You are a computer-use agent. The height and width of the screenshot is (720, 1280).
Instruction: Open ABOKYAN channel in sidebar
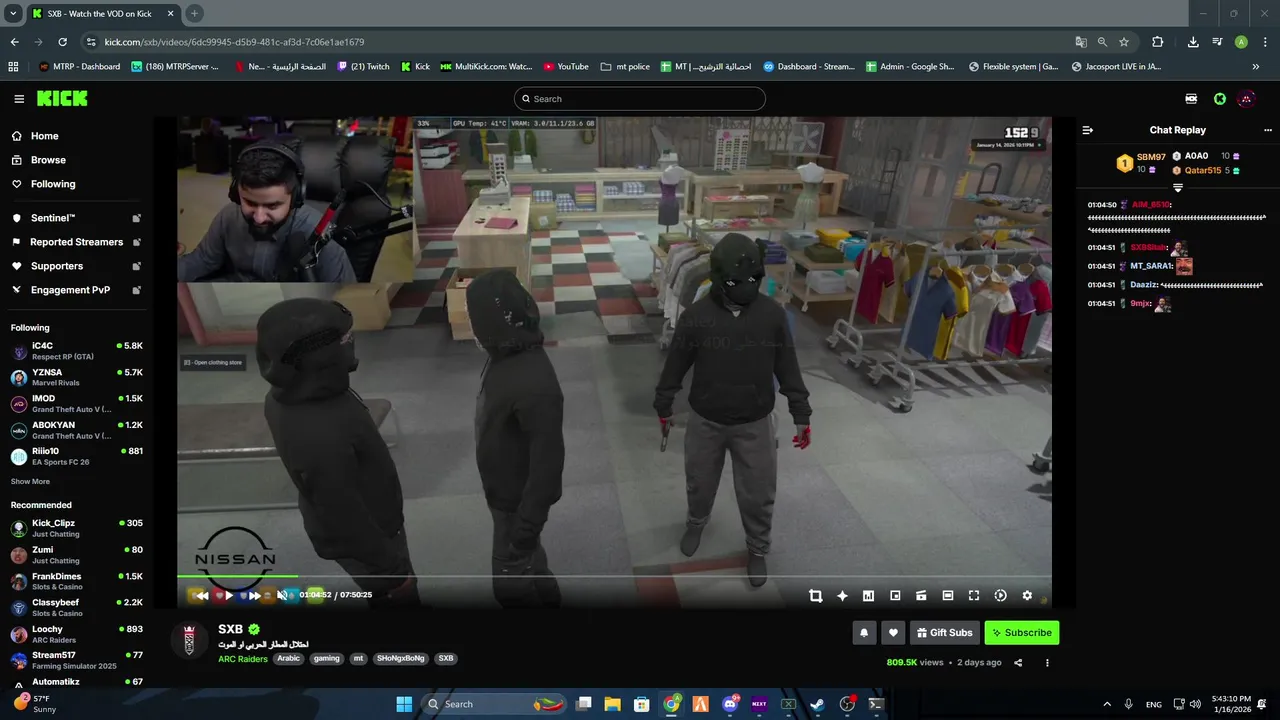tap(76, 430)
